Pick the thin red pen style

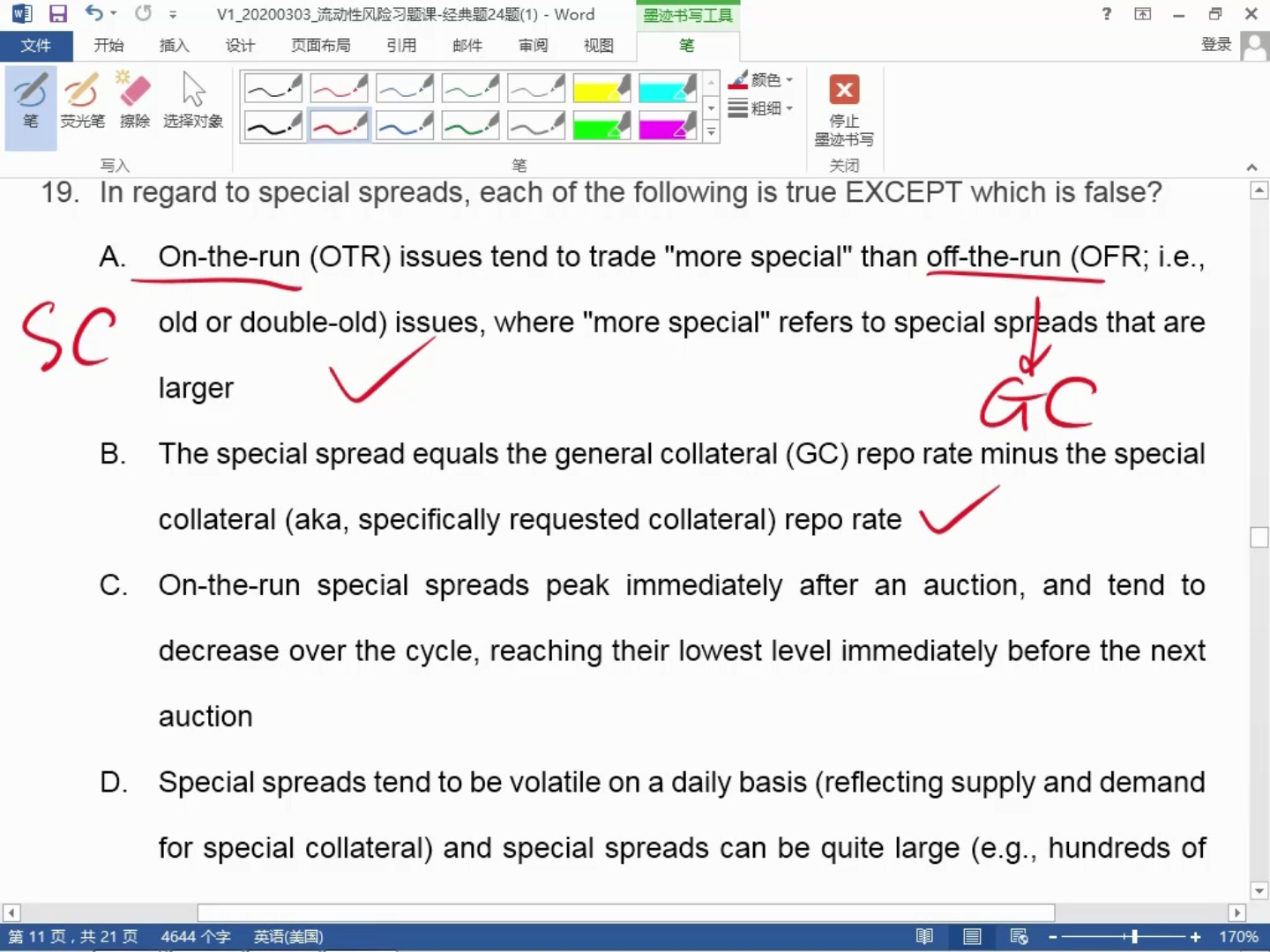339,88
